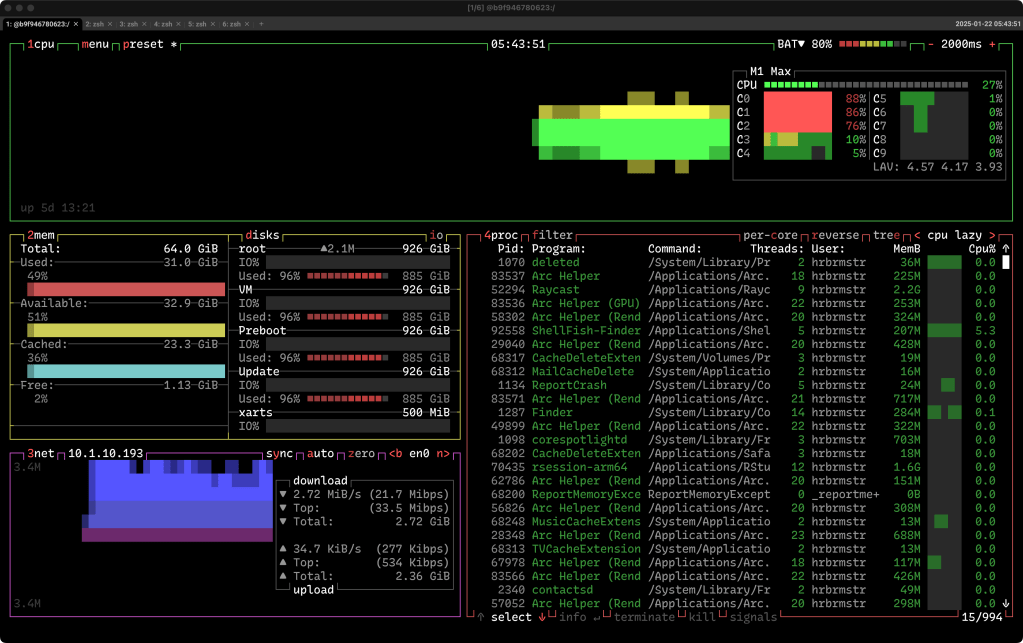Image resolution: width=1023 pixels, height=643 pixels.
Task: Decrease update interval with minus sign
Action: (x=930, y=44)
